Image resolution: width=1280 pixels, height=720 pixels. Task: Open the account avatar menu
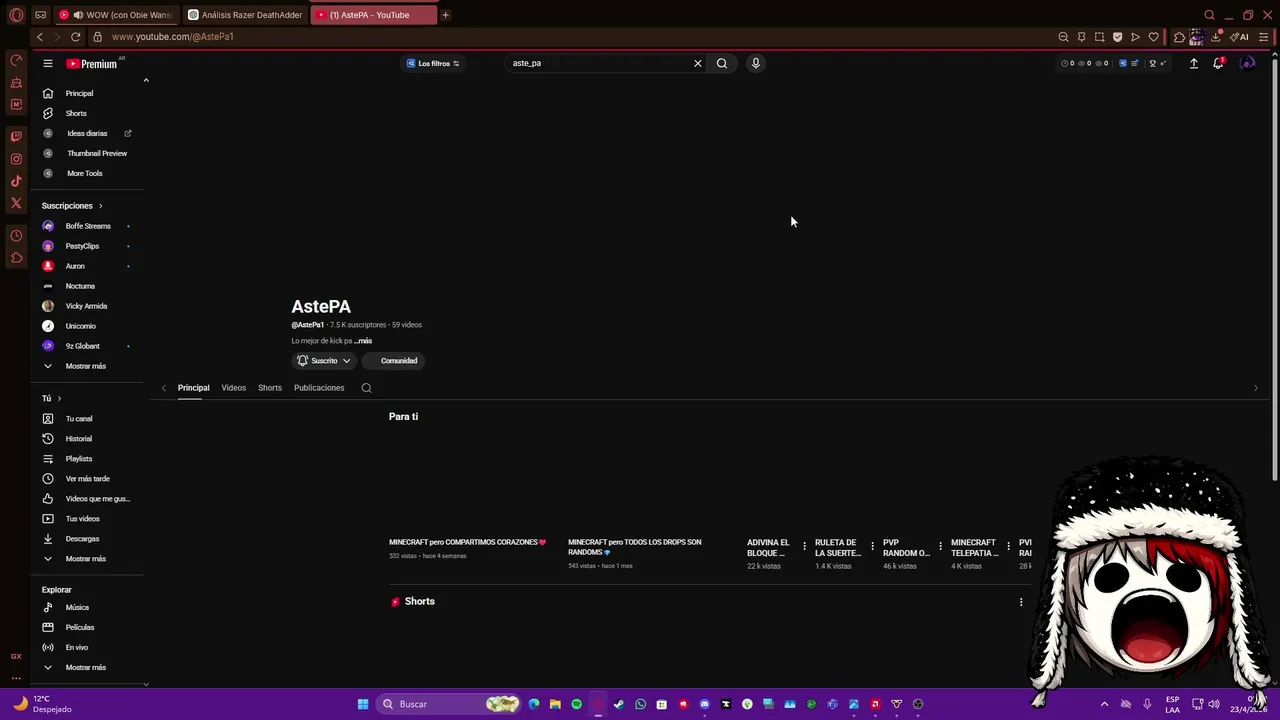[1247, 63]
